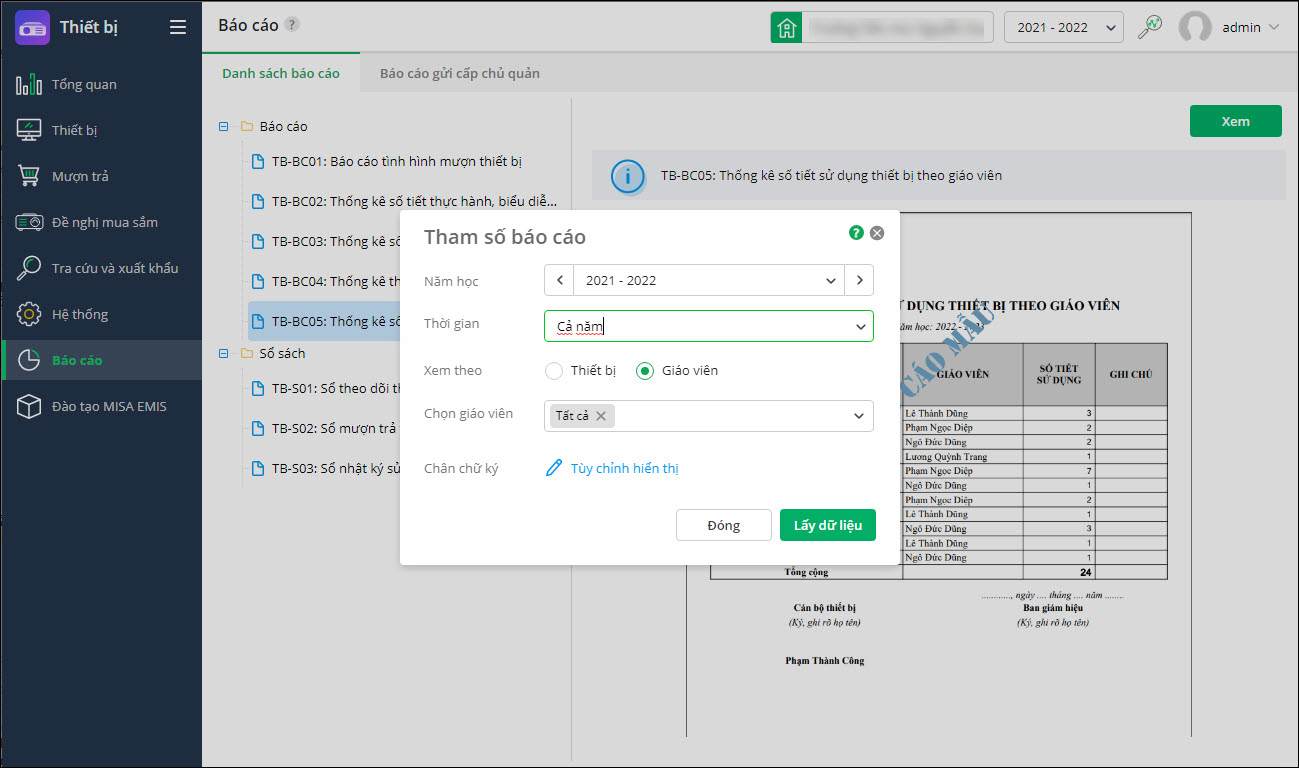This screenshot has height=768, width=1299.
Task: Click the Tra cứu magnifier icon
Action: 29,268
